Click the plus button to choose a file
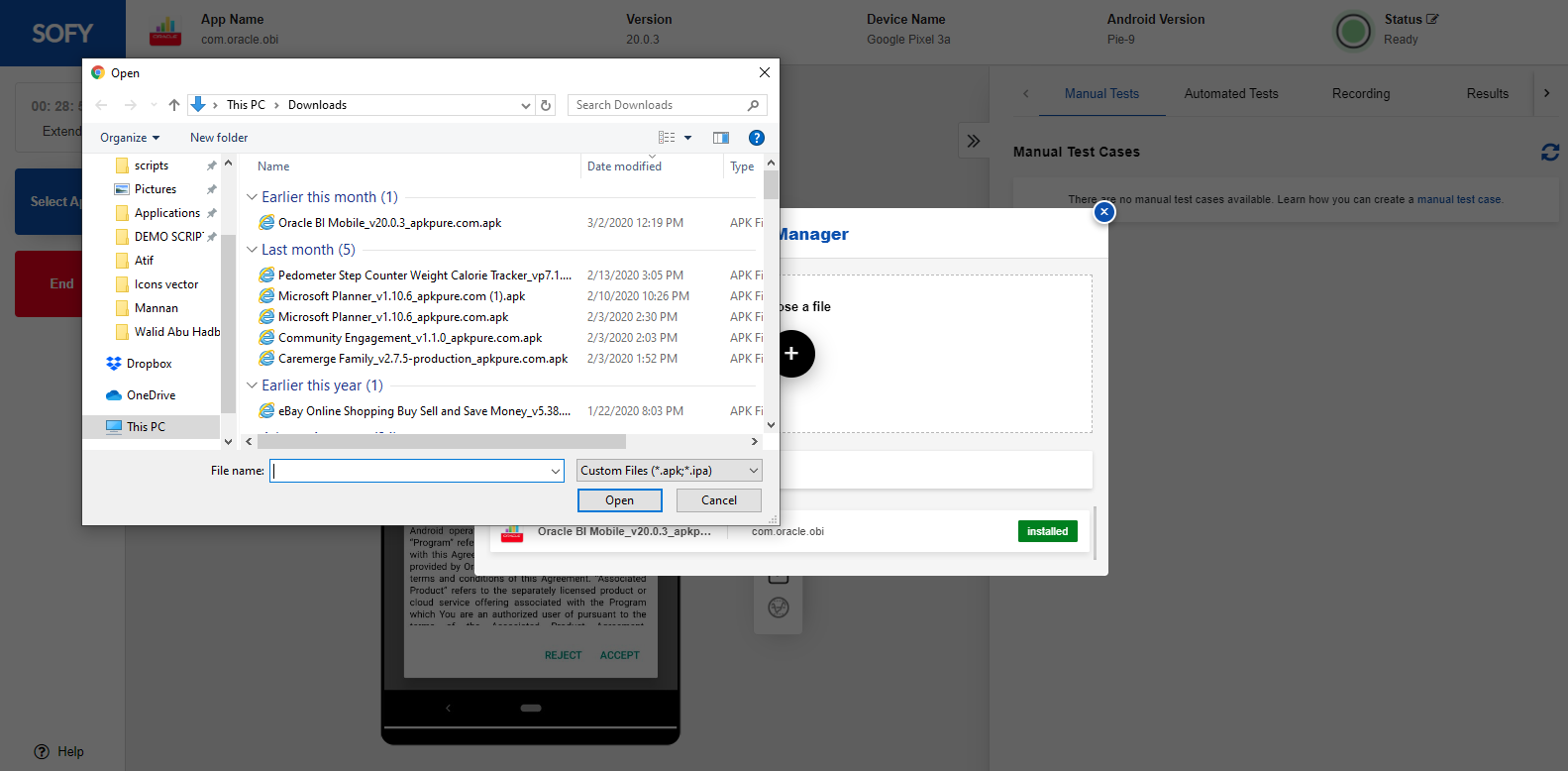1568x771 pixels. [790, 354]
